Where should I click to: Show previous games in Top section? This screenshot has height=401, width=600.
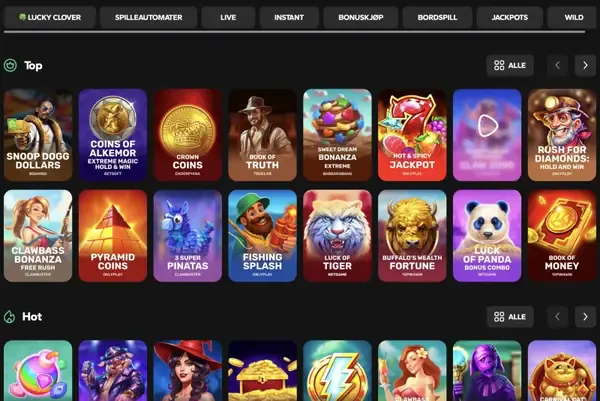[558, 65]
